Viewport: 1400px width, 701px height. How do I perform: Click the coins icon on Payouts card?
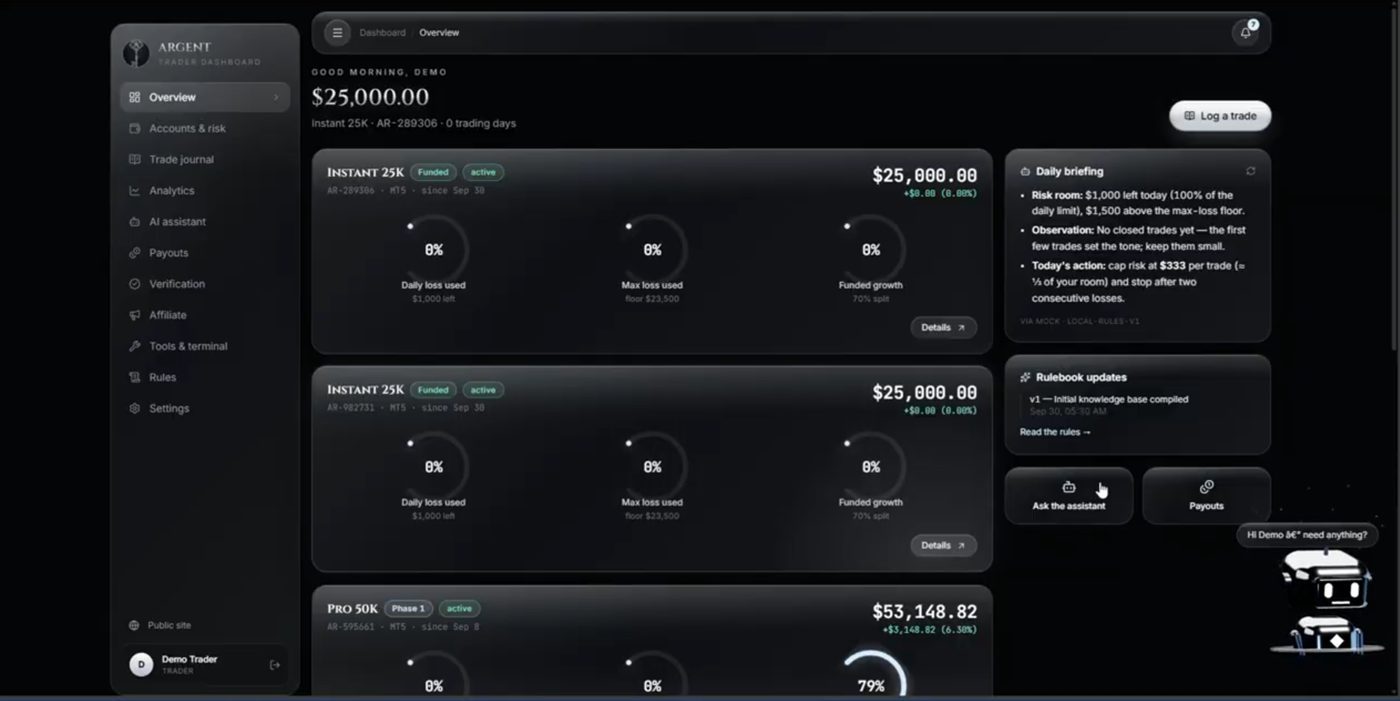click(x=1206, y=487)
